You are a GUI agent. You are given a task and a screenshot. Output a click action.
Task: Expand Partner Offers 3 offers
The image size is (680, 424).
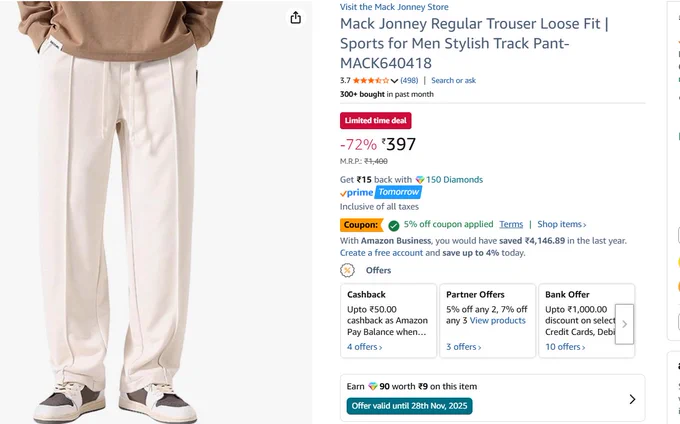(x=463, y=347)
